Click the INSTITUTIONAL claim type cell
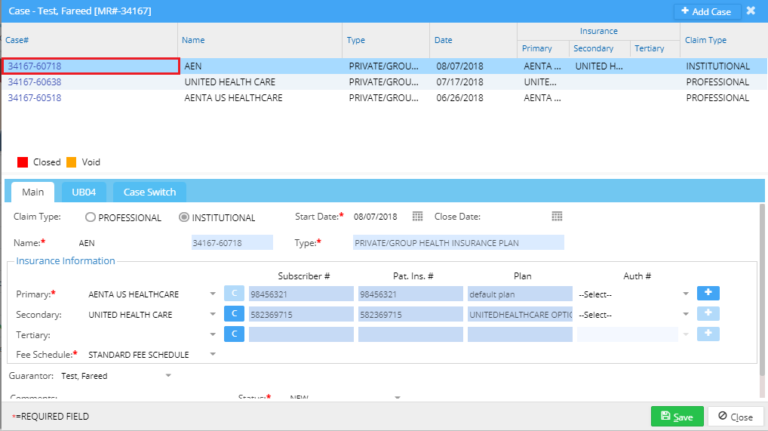The image size is (768, 431). [x=718, y=66]
